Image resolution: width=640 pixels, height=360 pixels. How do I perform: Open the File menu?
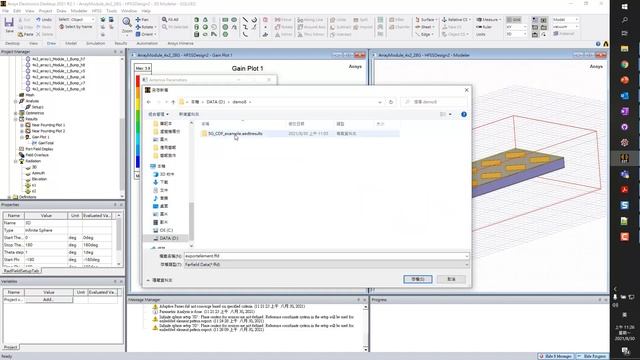click(5, 11)
